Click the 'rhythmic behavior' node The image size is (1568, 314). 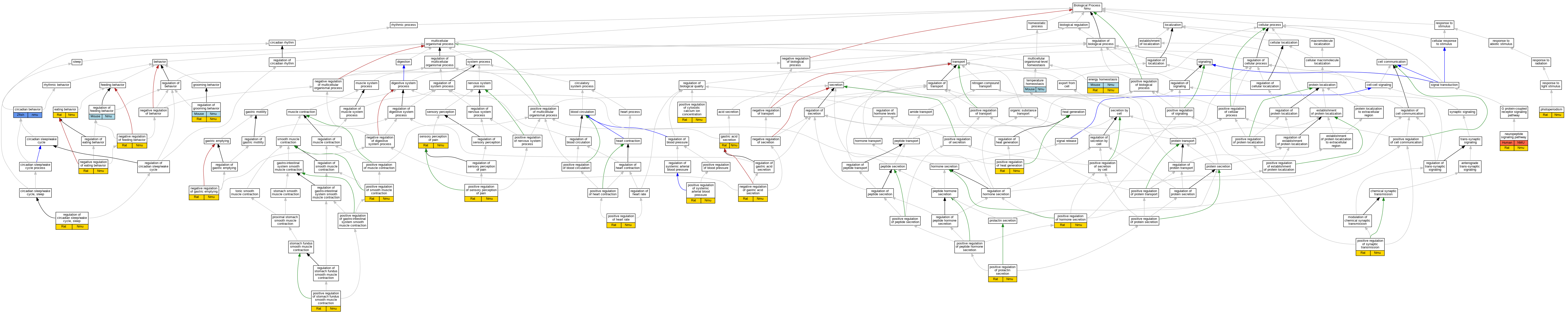[57, 85]
